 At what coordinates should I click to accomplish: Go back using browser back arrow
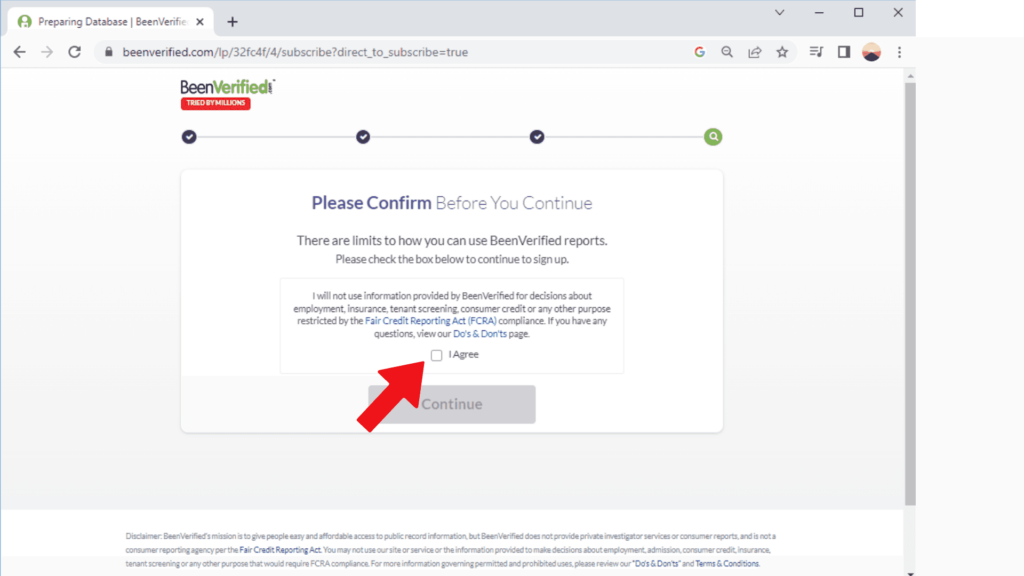tap(20, 52)
